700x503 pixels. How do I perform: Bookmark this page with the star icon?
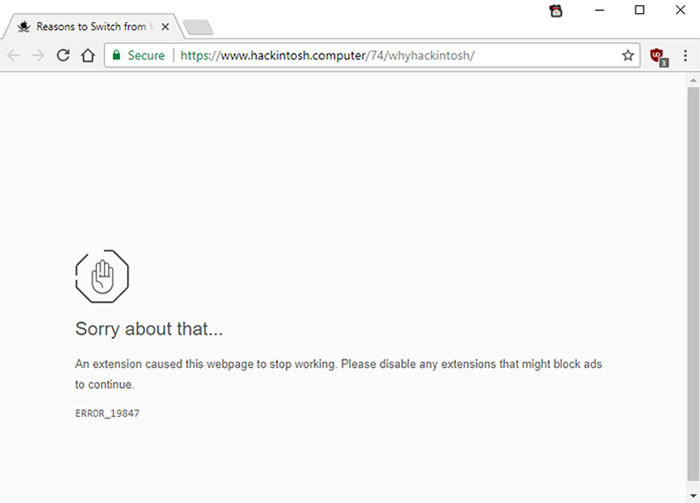tap(628, 56)
